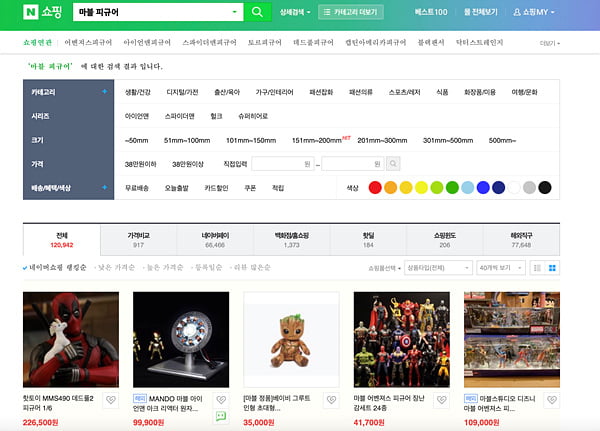Pick the black color swatch
The height and width of the screenshot is (431, 600).
(545, 188)
